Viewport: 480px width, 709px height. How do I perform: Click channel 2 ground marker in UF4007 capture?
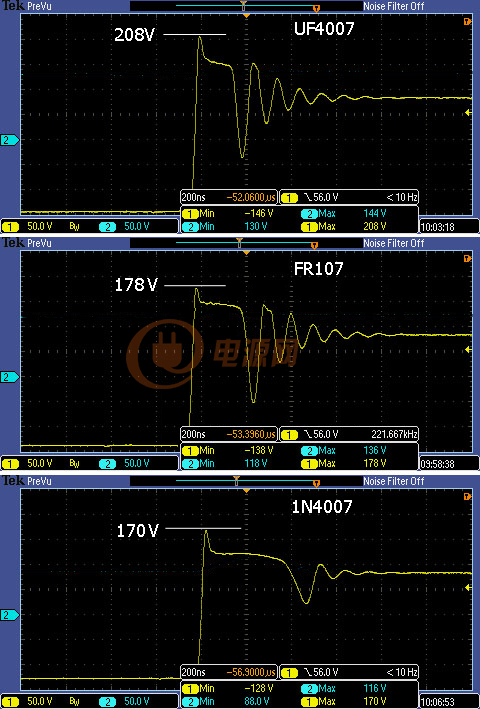[x=9, y=140]
